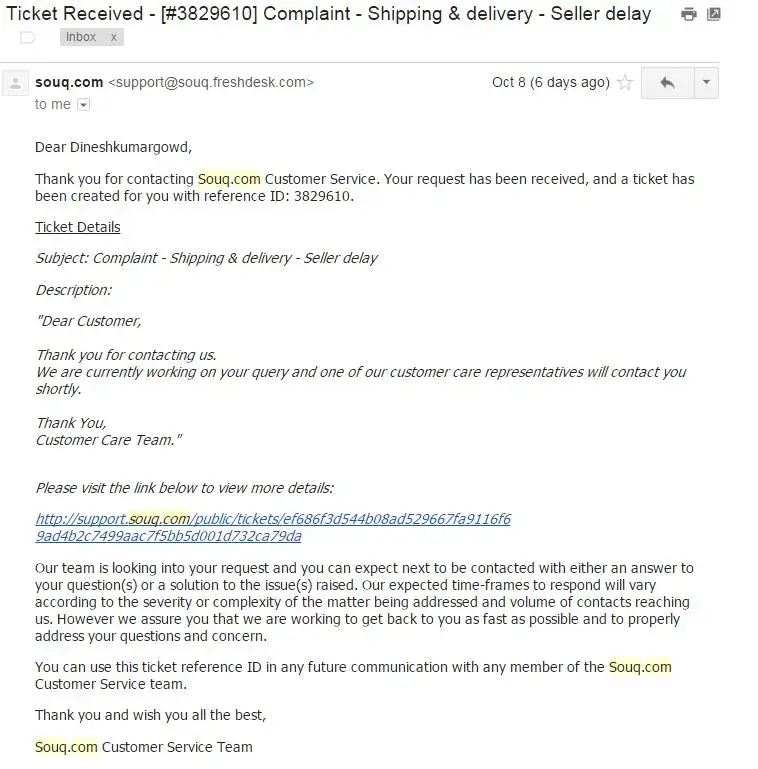Click highlighted Souq.com in the ticket reference paragraph
The image size is (758, 769).
coord(640,667)
